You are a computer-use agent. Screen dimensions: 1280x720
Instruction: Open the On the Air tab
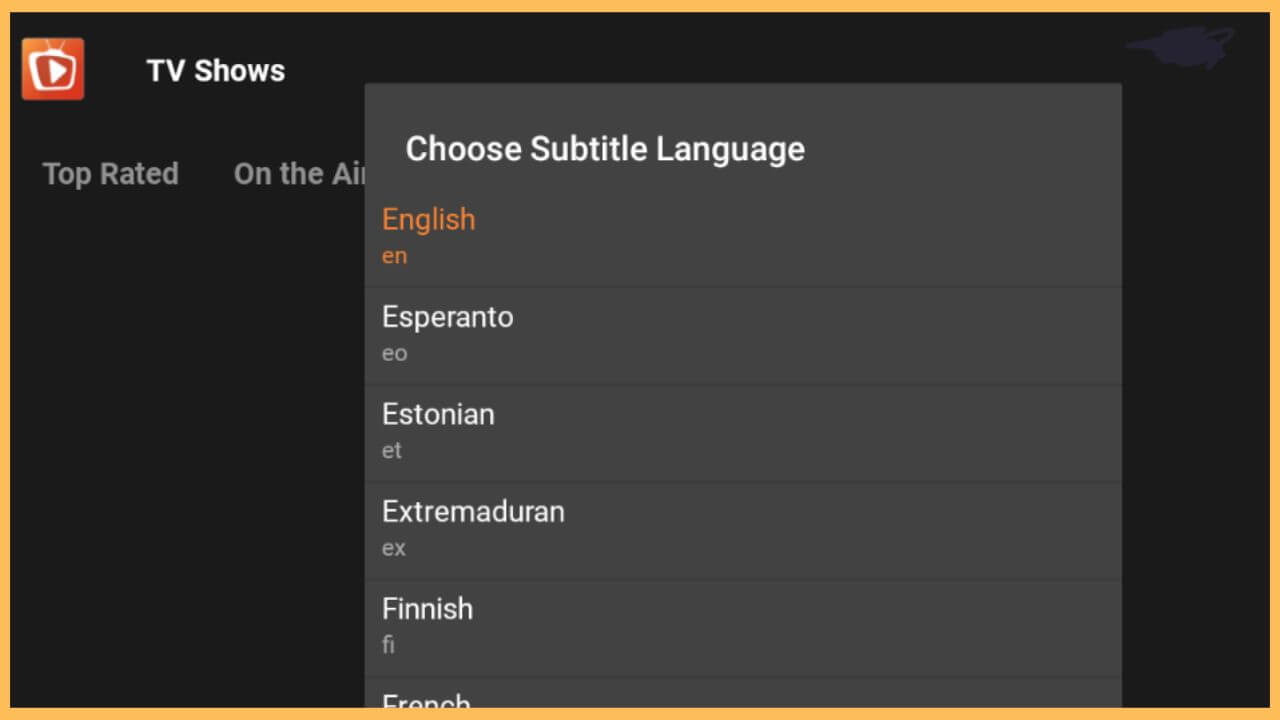pyautogui.click(x=300, y=173)
